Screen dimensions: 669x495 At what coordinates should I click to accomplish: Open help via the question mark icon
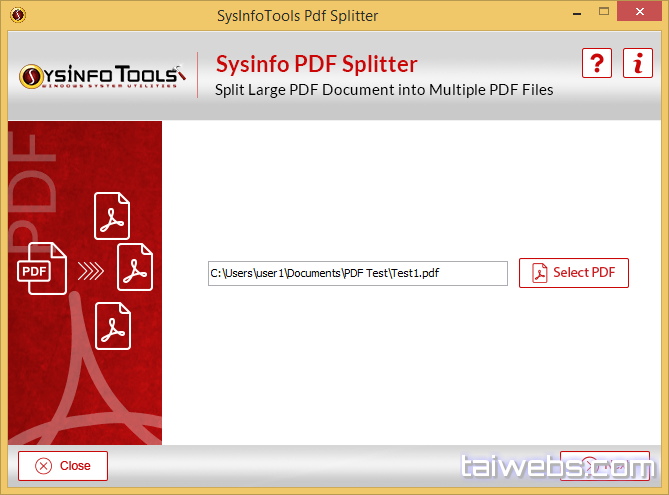pos(597,64)
